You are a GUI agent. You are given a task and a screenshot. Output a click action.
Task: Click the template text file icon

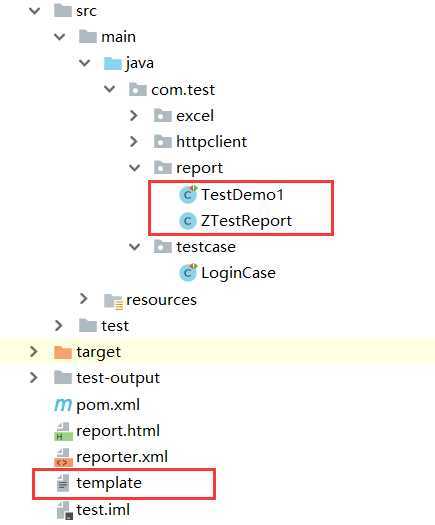(63, 483)
